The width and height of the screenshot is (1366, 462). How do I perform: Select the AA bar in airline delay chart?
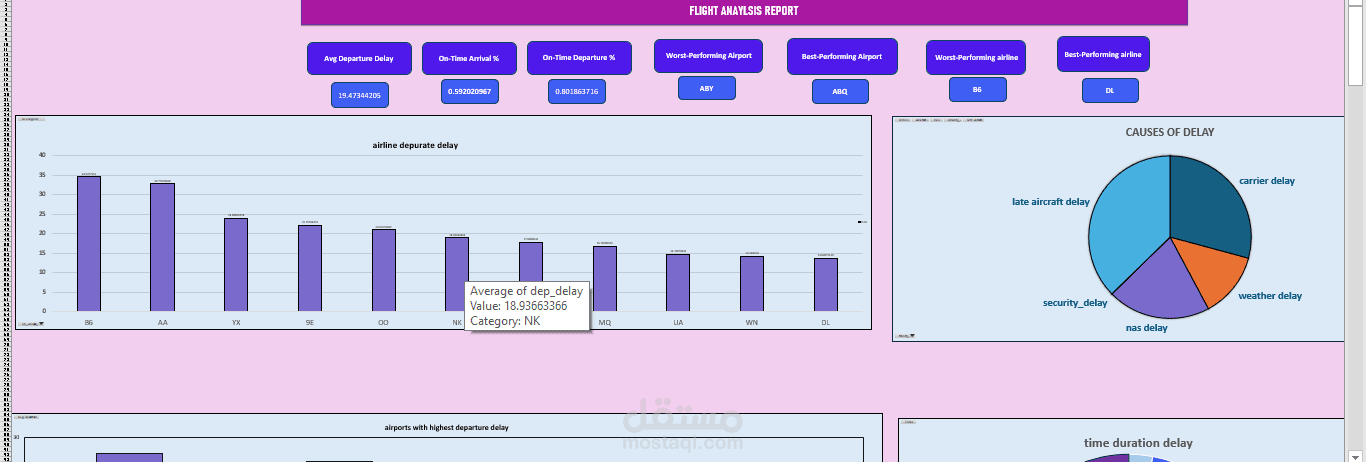163,247
